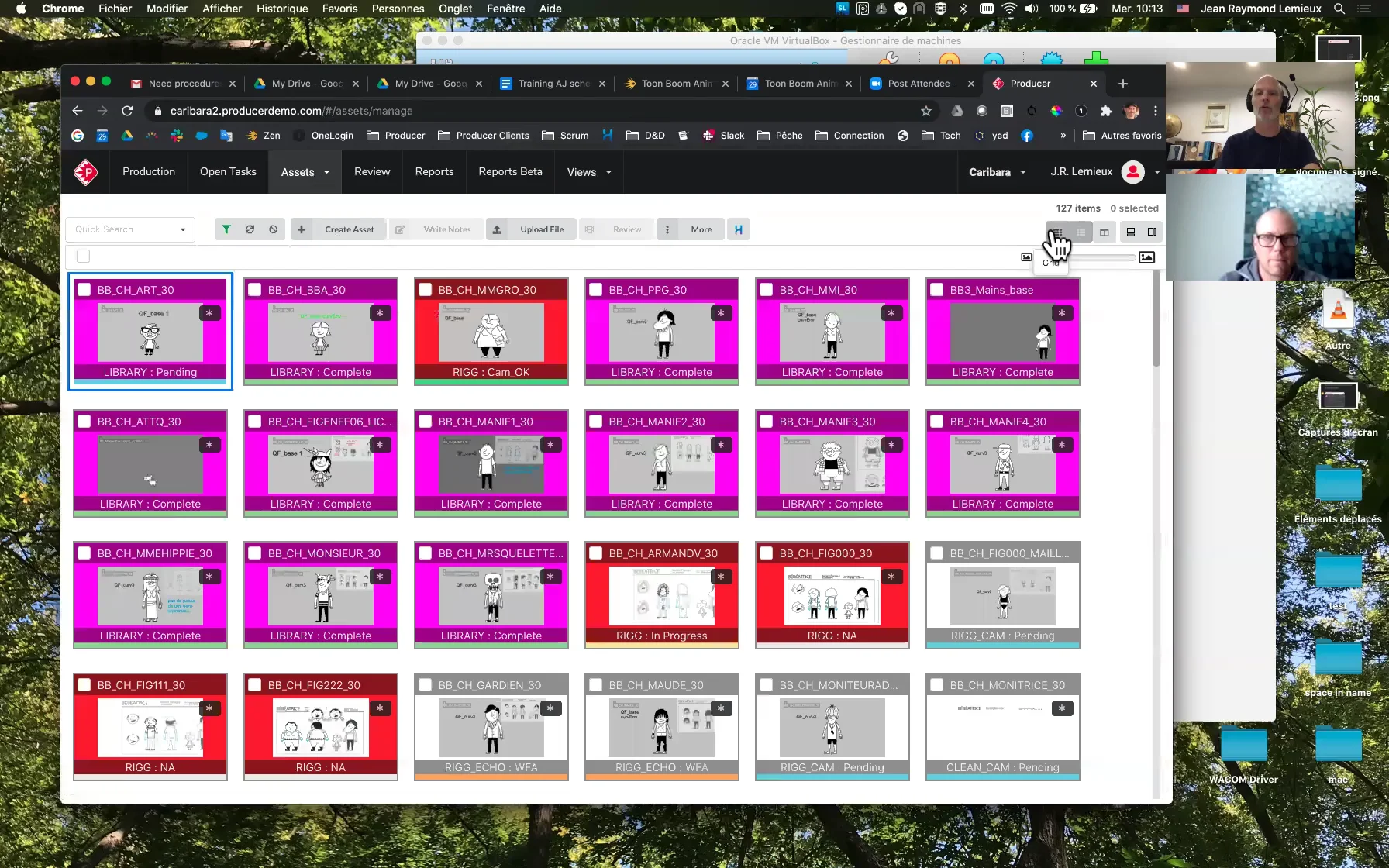
Task: Open the More actions dropdown
Action: pos(691,229)
